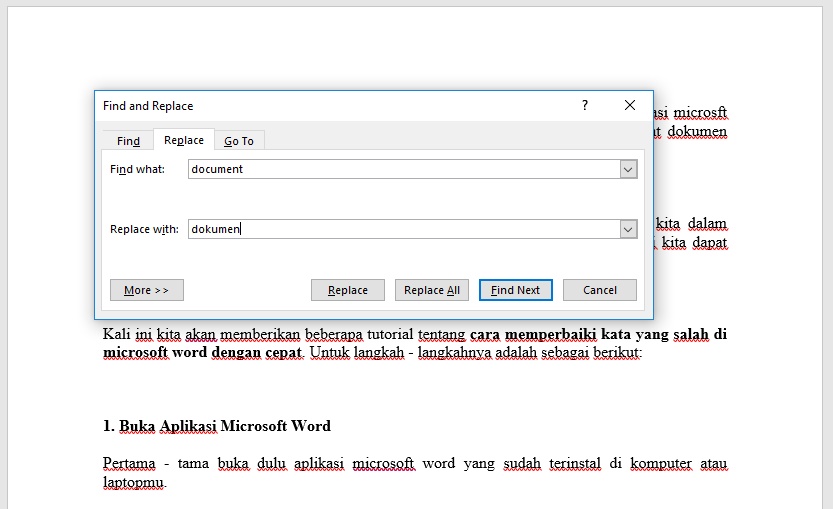Expand the Find what dropdown arrow
Image resolution: width=833 pixels, height=509 pixels.
point(628,169)
